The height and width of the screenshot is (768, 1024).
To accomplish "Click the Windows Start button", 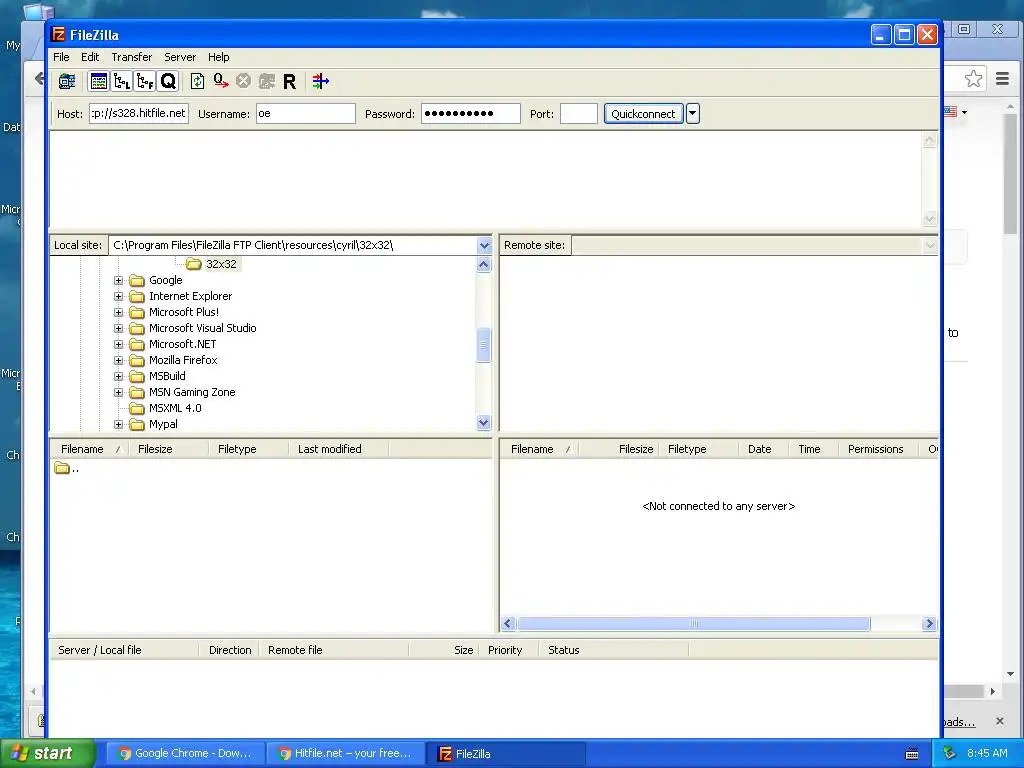I will pos(47,754).
